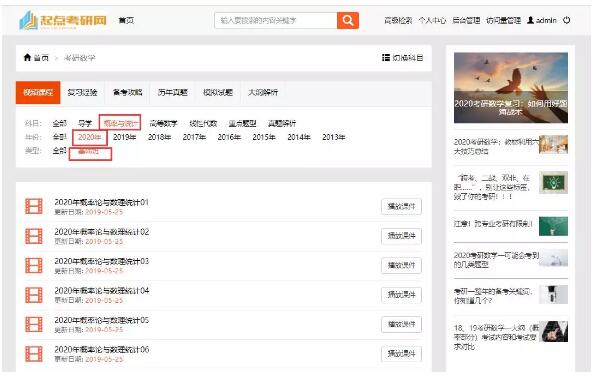Open the bird sunset banner article thumbnail

pos(511,88)
